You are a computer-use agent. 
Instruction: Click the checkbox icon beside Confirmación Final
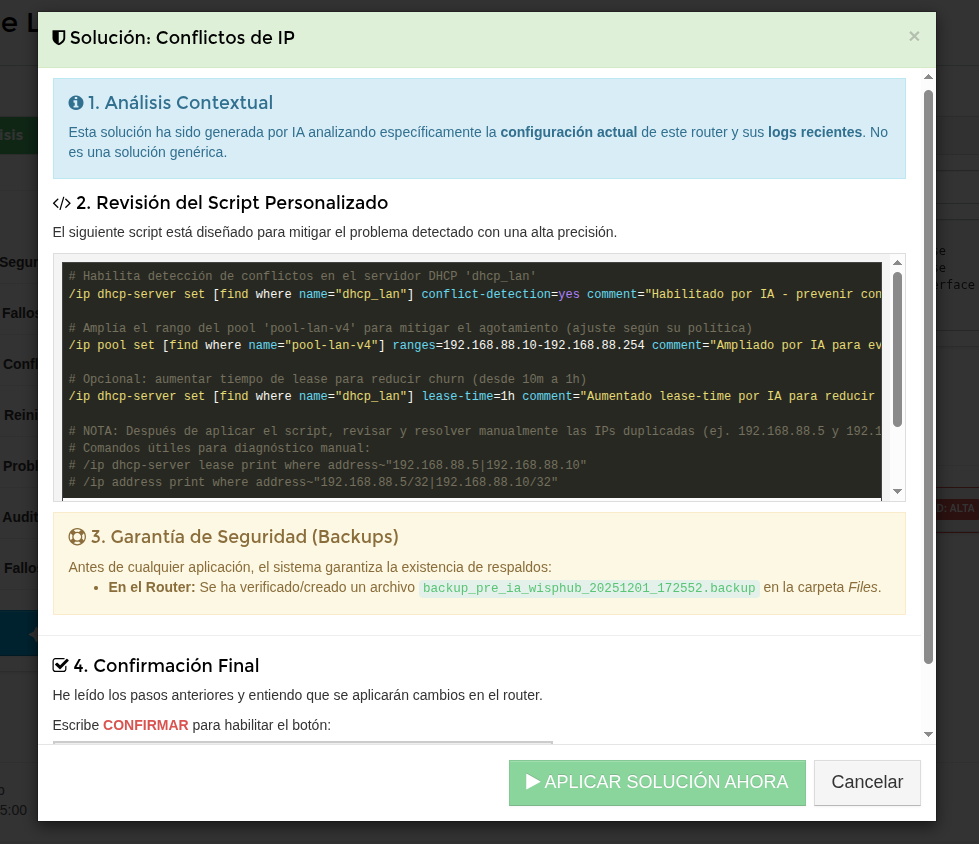point(61,665)
